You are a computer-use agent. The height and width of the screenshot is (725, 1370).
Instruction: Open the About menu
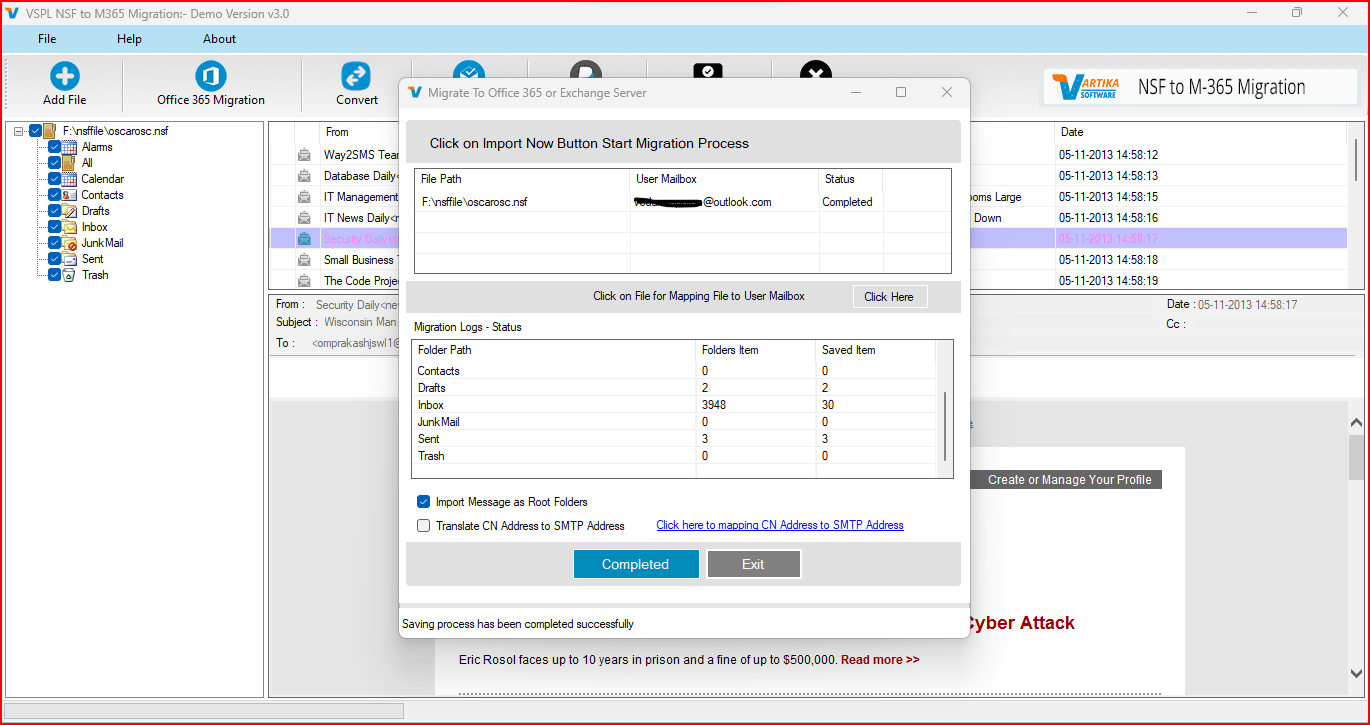[x=219, y=39]
